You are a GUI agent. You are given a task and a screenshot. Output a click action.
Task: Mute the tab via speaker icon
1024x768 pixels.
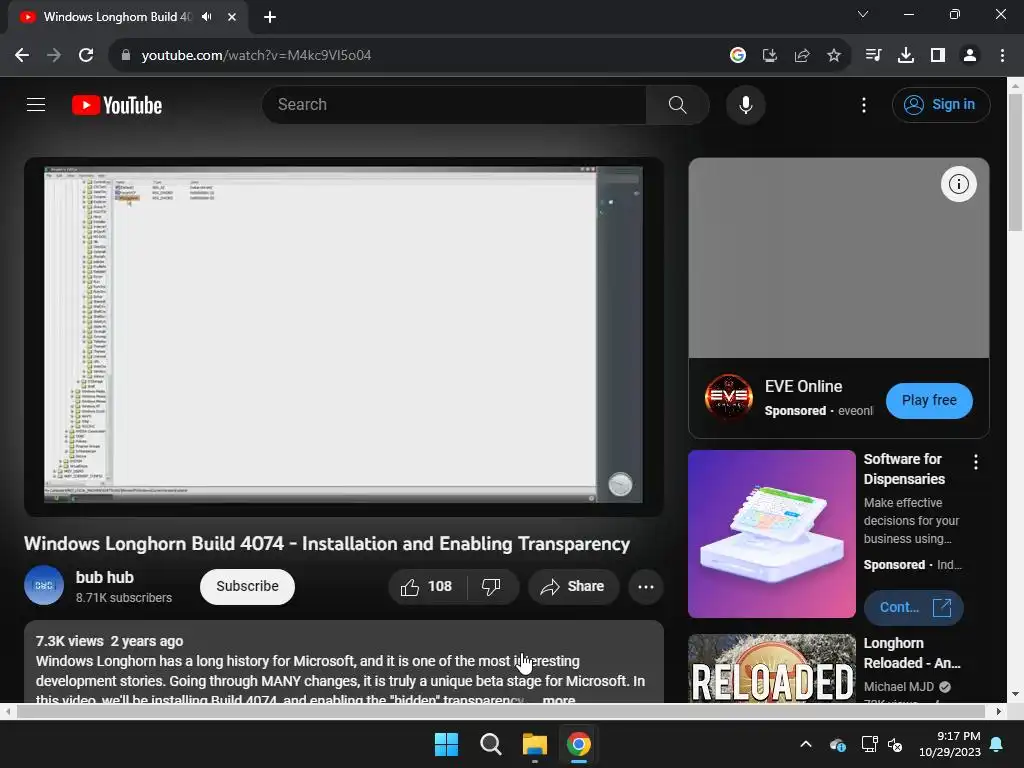(206, 17)
